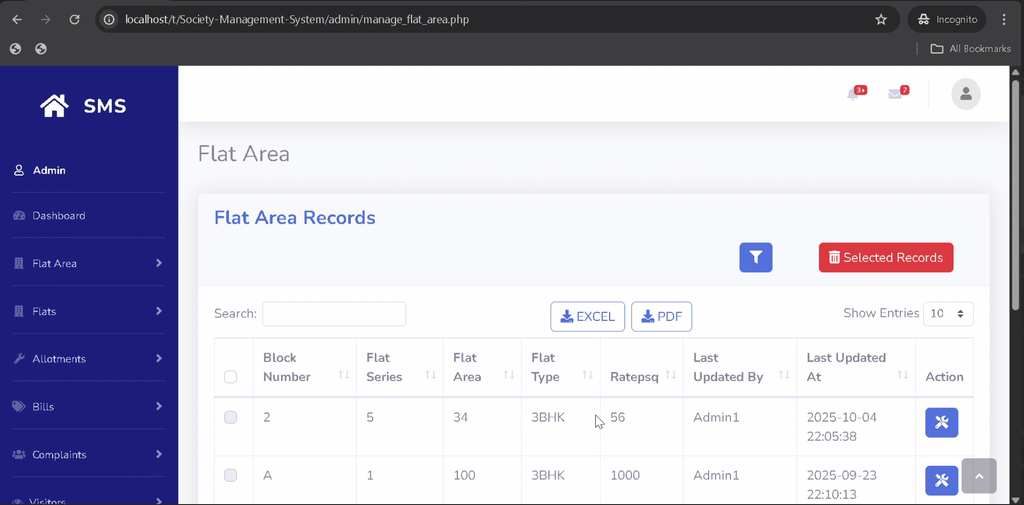The image size is (1024, 505).
Task: Click the blue filter funnel button
Action: pyautogui.click(x=756, y=257)
